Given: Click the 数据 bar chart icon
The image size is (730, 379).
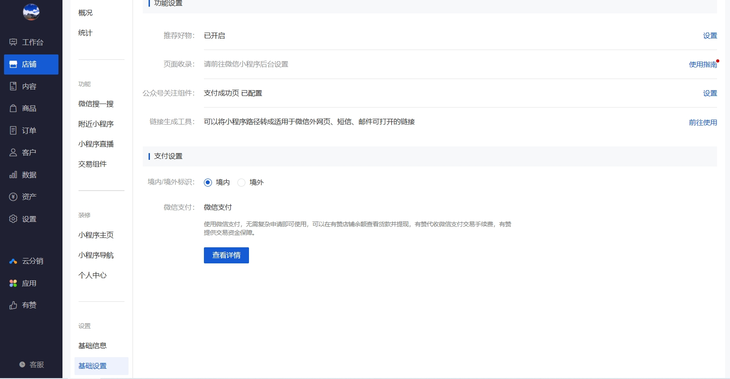Looking at the screenshot, I should [13, 175].
